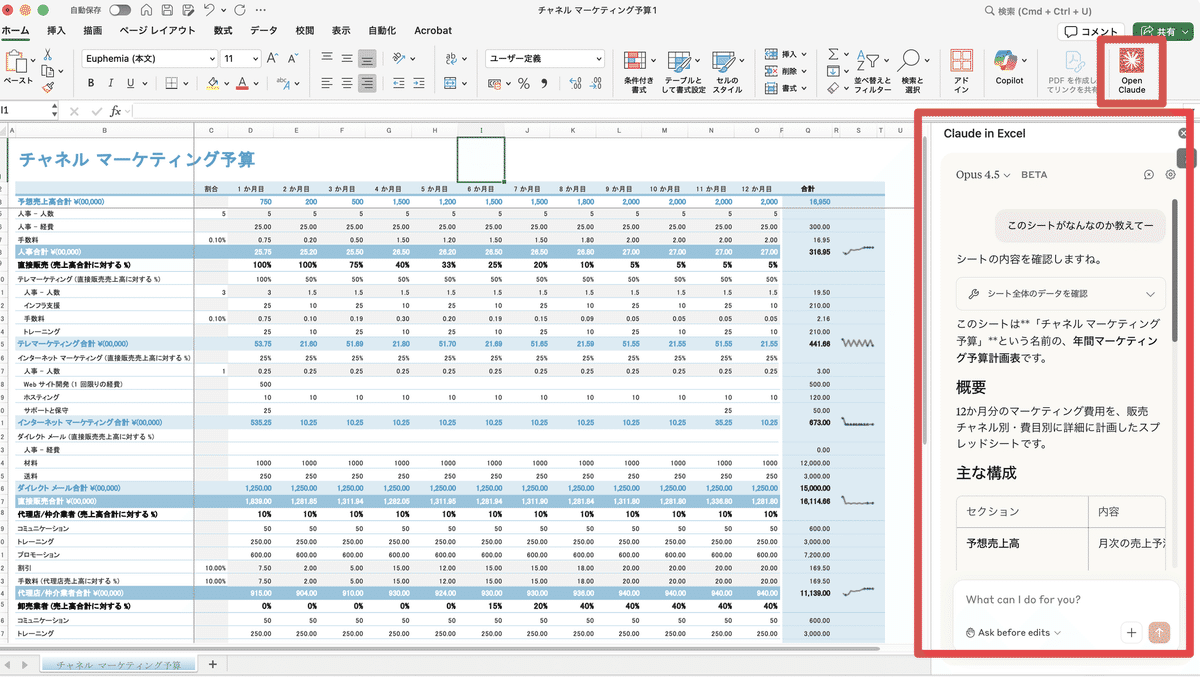Open the Euphemia font name dropdown

point(211,59)
